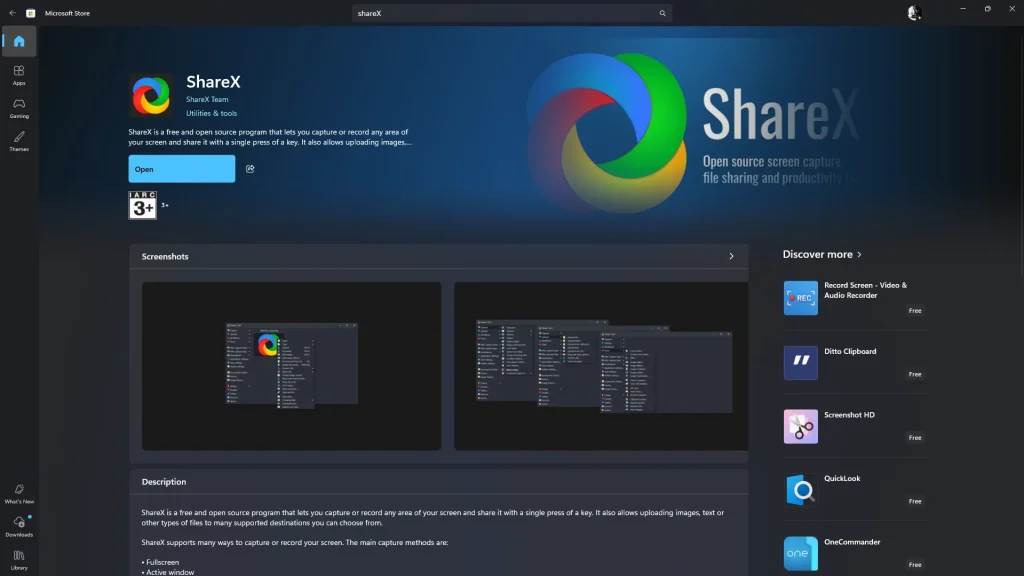The height and width of the screenshot is (576, 1024).
Task: Open the Themes sidebar section
Action: coord(19,141)
